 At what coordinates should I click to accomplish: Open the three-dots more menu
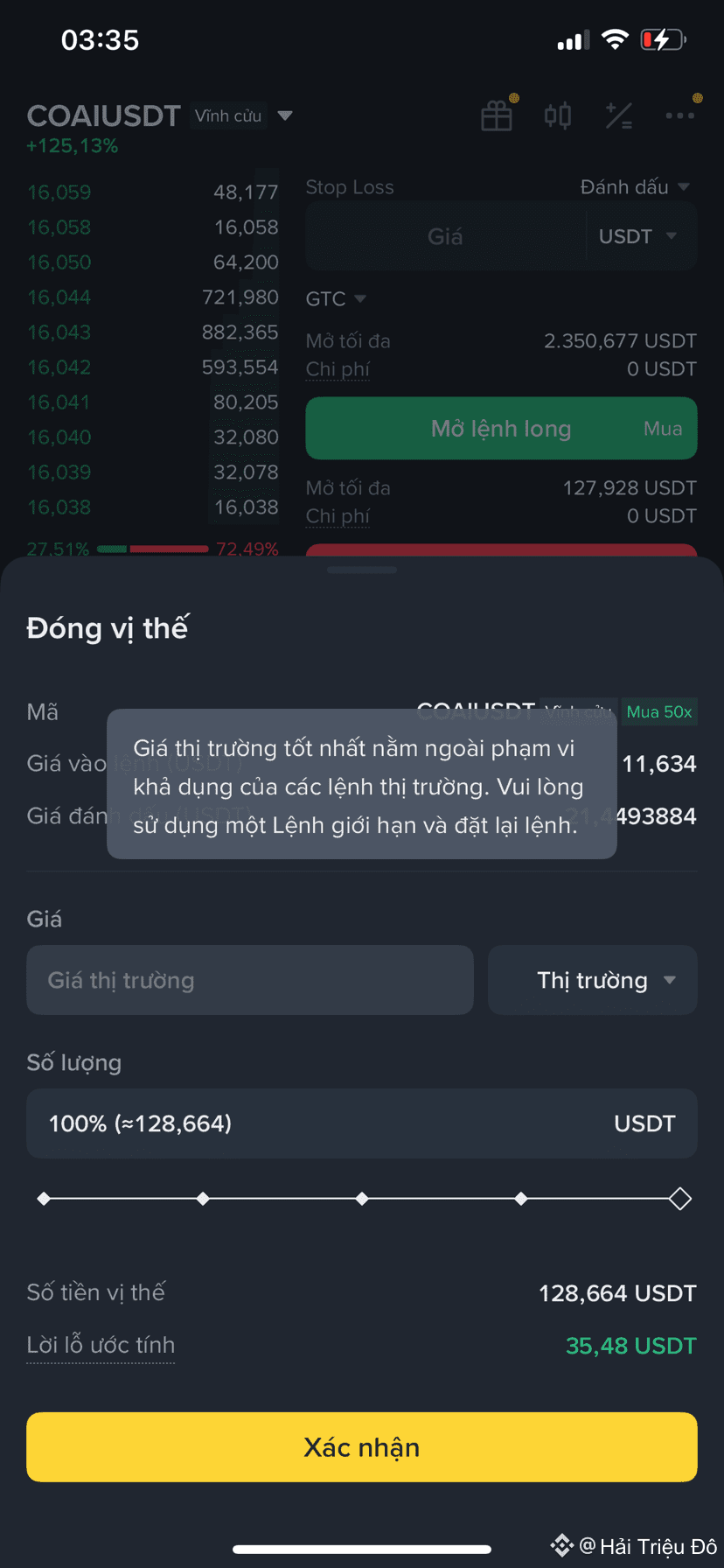point(679,115)
